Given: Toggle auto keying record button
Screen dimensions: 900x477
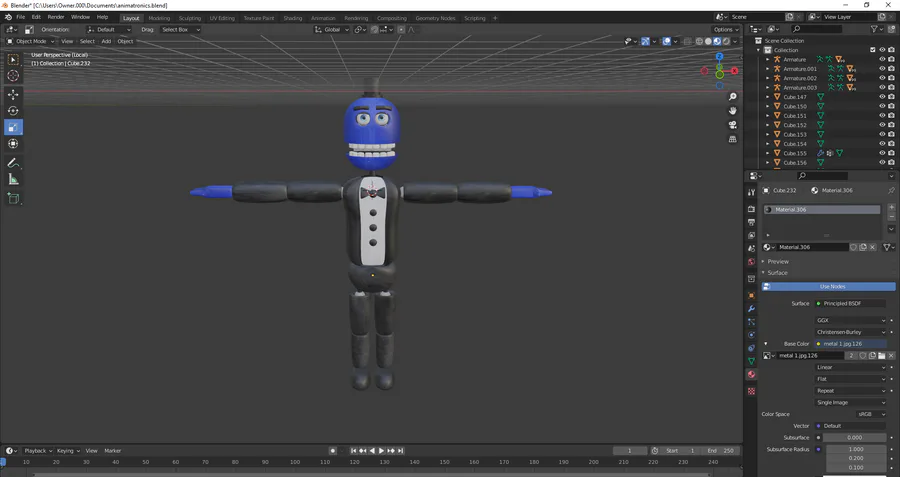Looking at the screenshot, I should coord(332,451).
